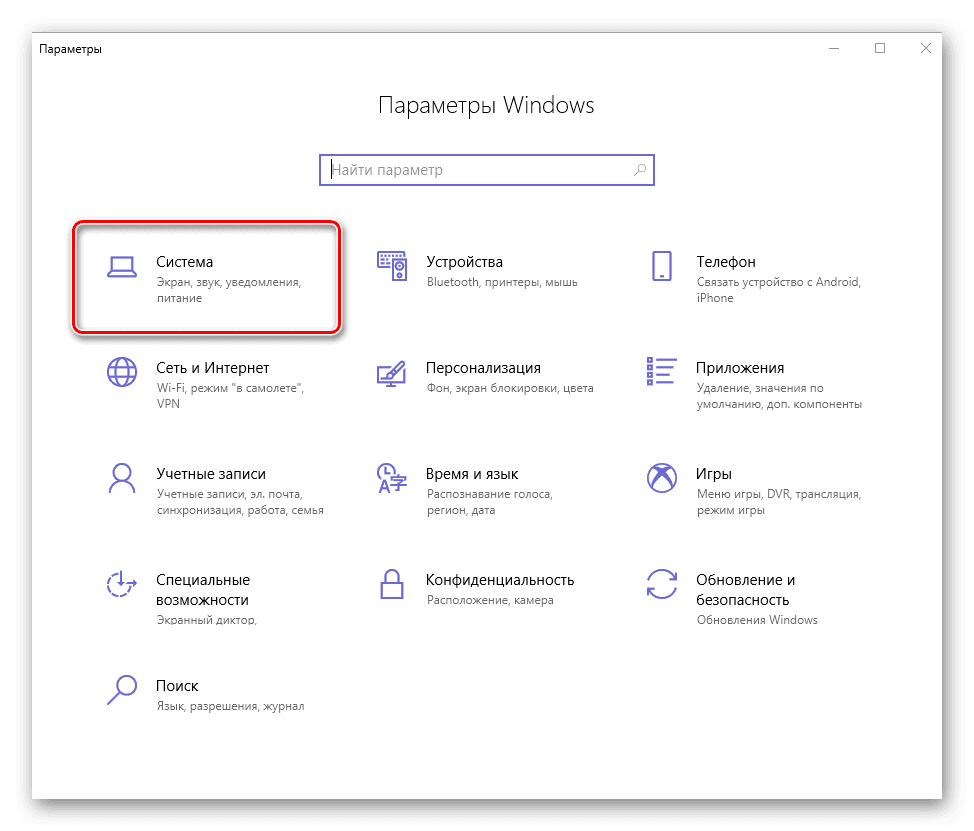Open Конфиденциальность title link
This screenshot has height=831, width=974.
pyautogui.click(x=500, y=580)
